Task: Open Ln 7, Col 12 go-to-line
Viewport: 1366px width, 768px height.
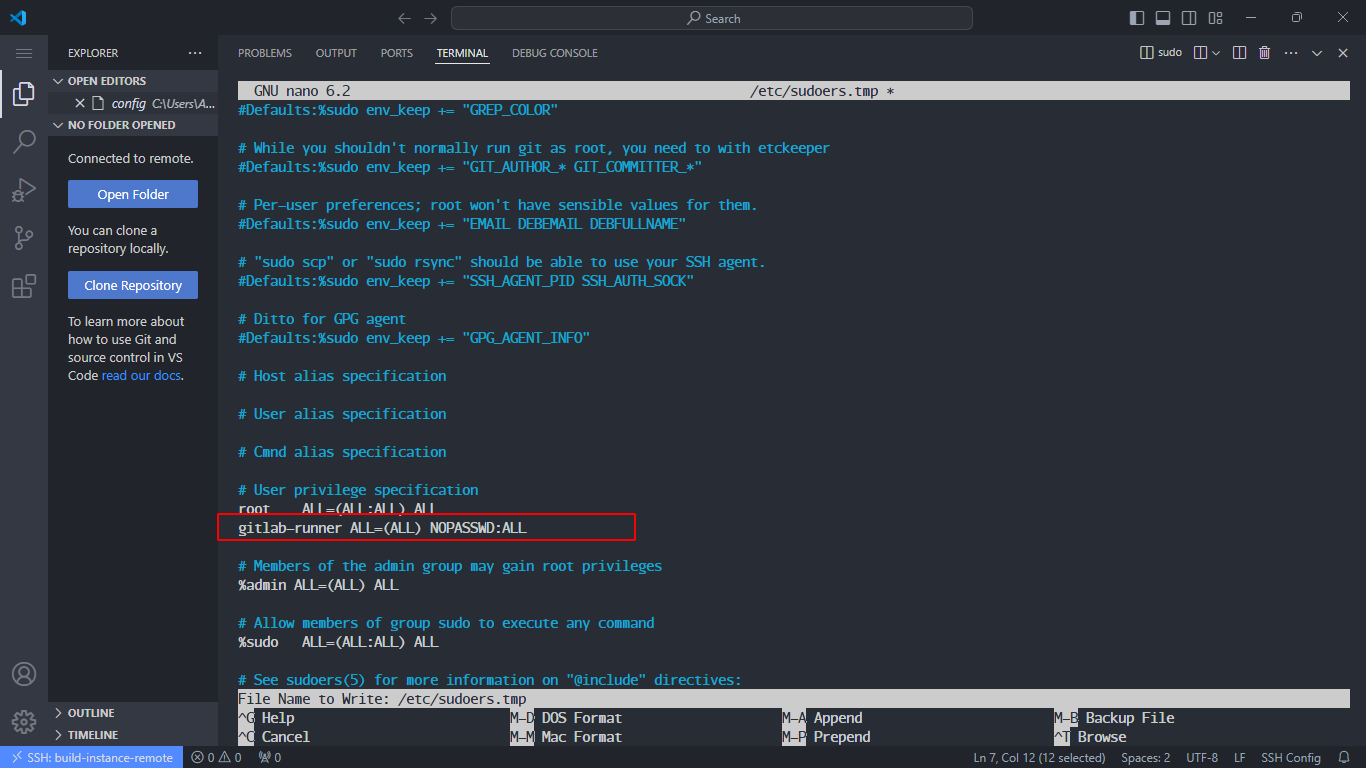Action: (1040, 757)
